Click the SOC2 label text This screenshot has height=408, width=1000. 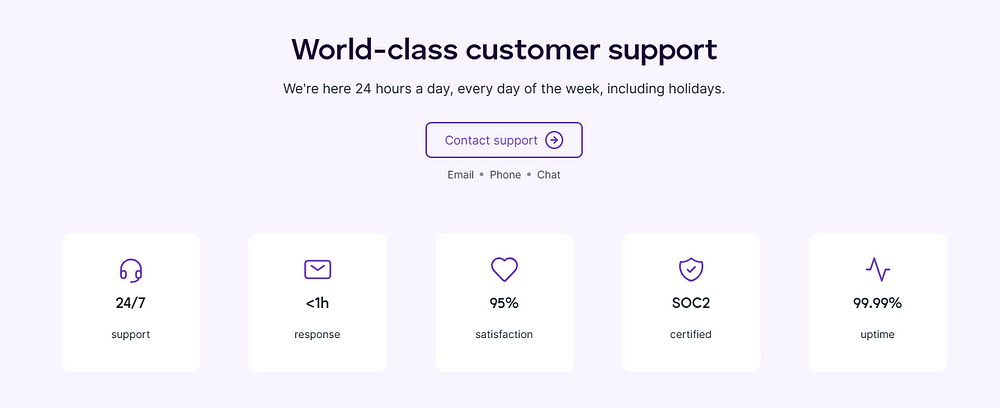tap(691, 303)
